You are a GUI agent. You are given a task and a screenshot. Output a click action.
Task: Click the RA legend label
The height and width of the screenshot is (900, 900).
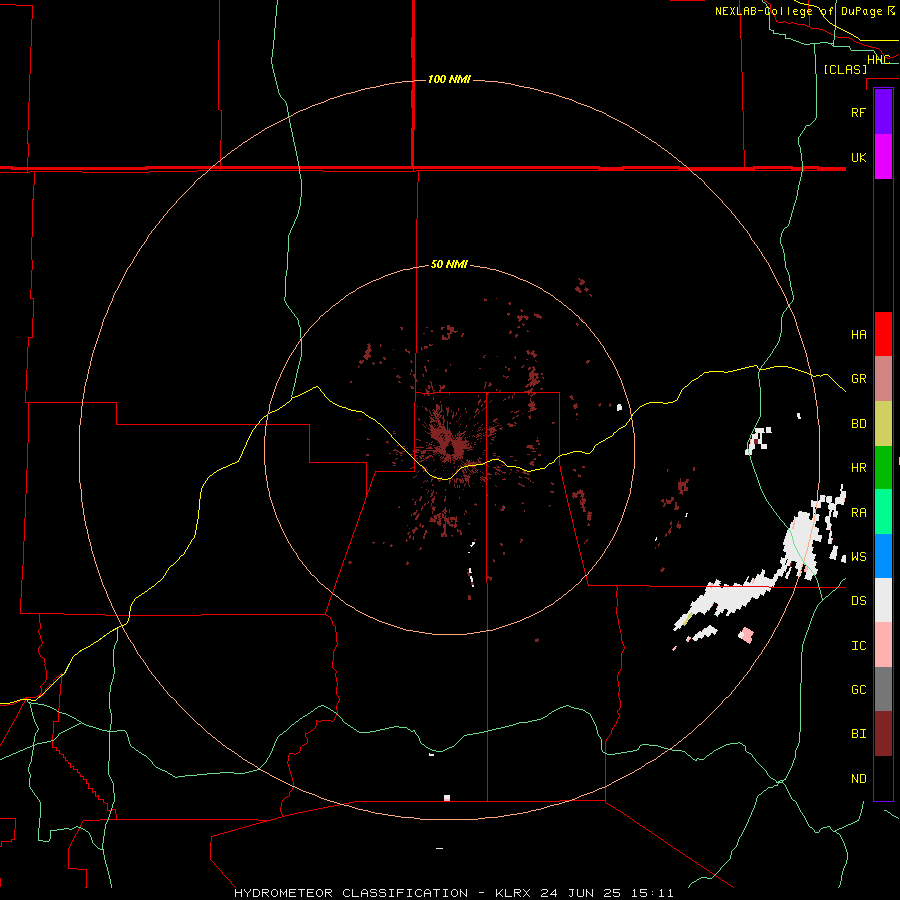858,513
